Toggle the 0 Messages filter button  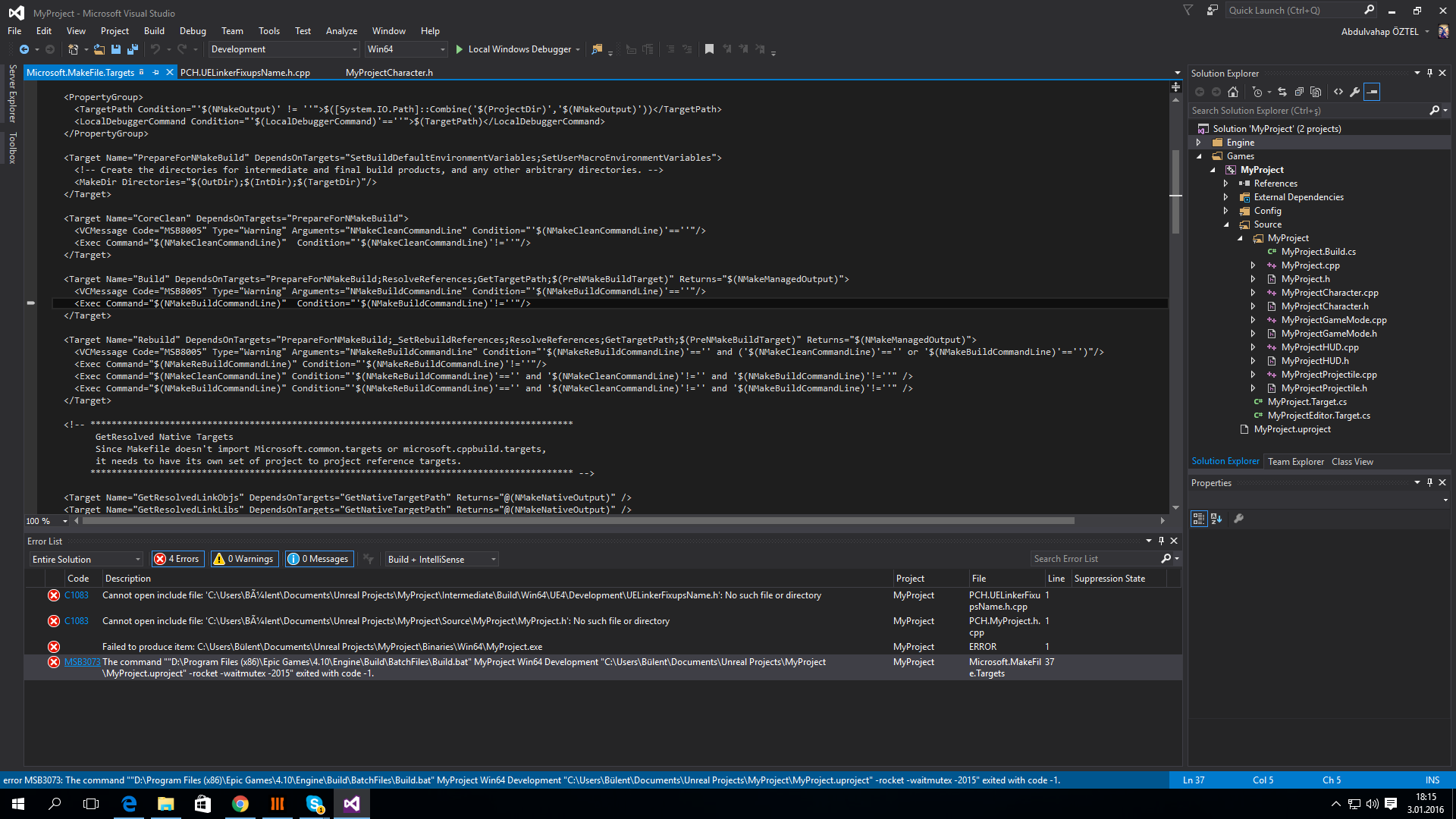click(318, 559)
